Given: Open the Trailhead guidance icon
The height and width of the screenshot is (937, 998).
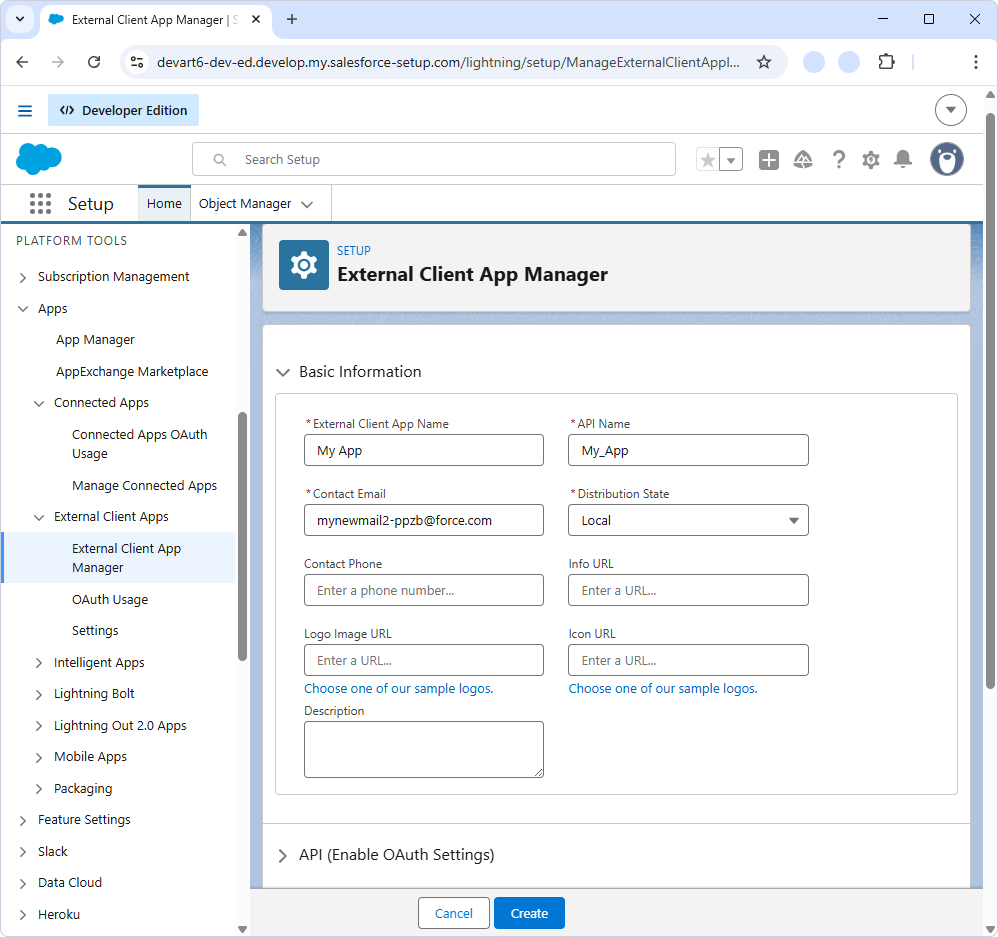Looking at the screenshot, I should 803,160.
